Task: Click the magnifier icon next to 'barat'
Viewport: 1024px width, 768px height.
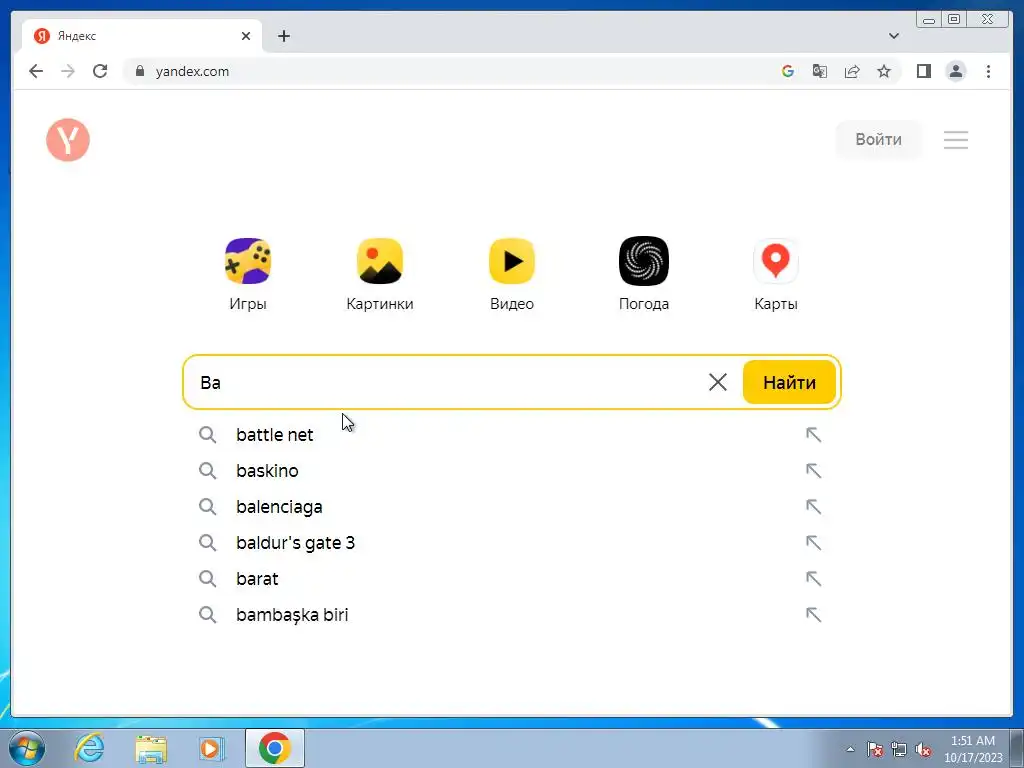Action: click(x=208, y=579)
